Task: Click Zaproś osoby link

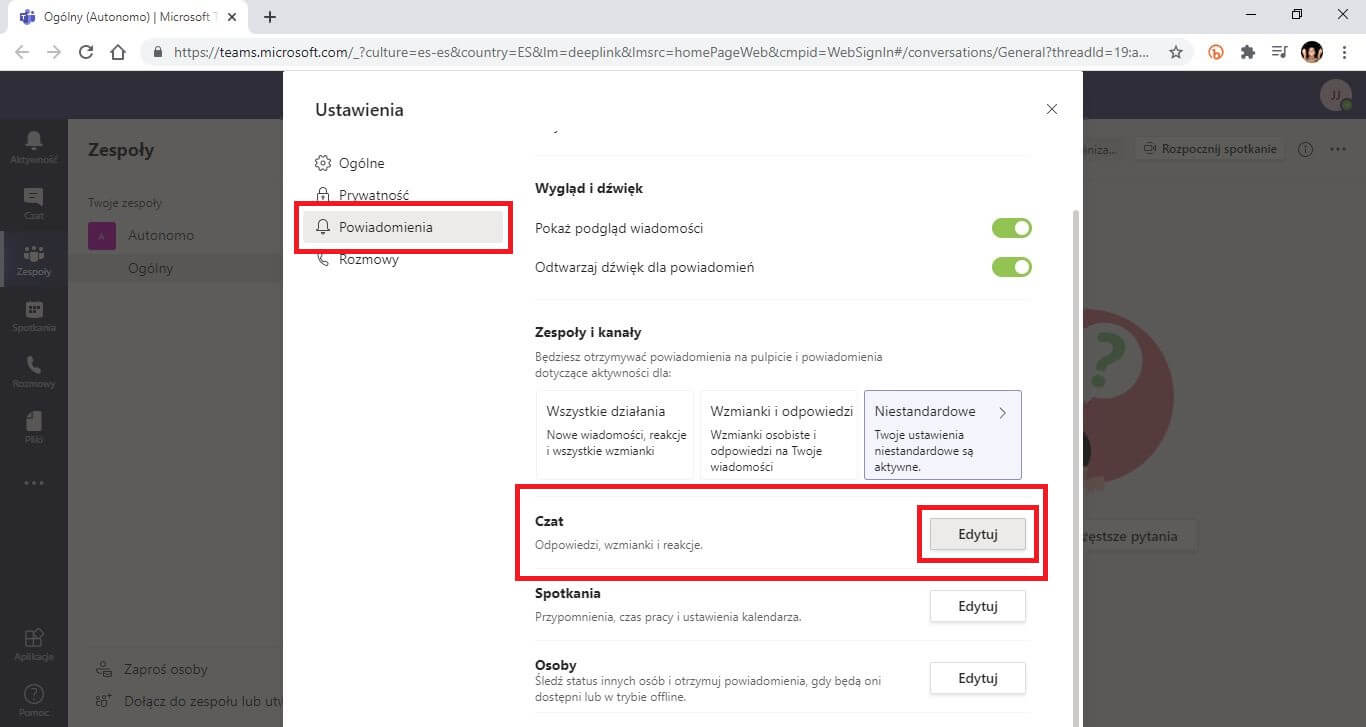Action: tap(152, 669)
